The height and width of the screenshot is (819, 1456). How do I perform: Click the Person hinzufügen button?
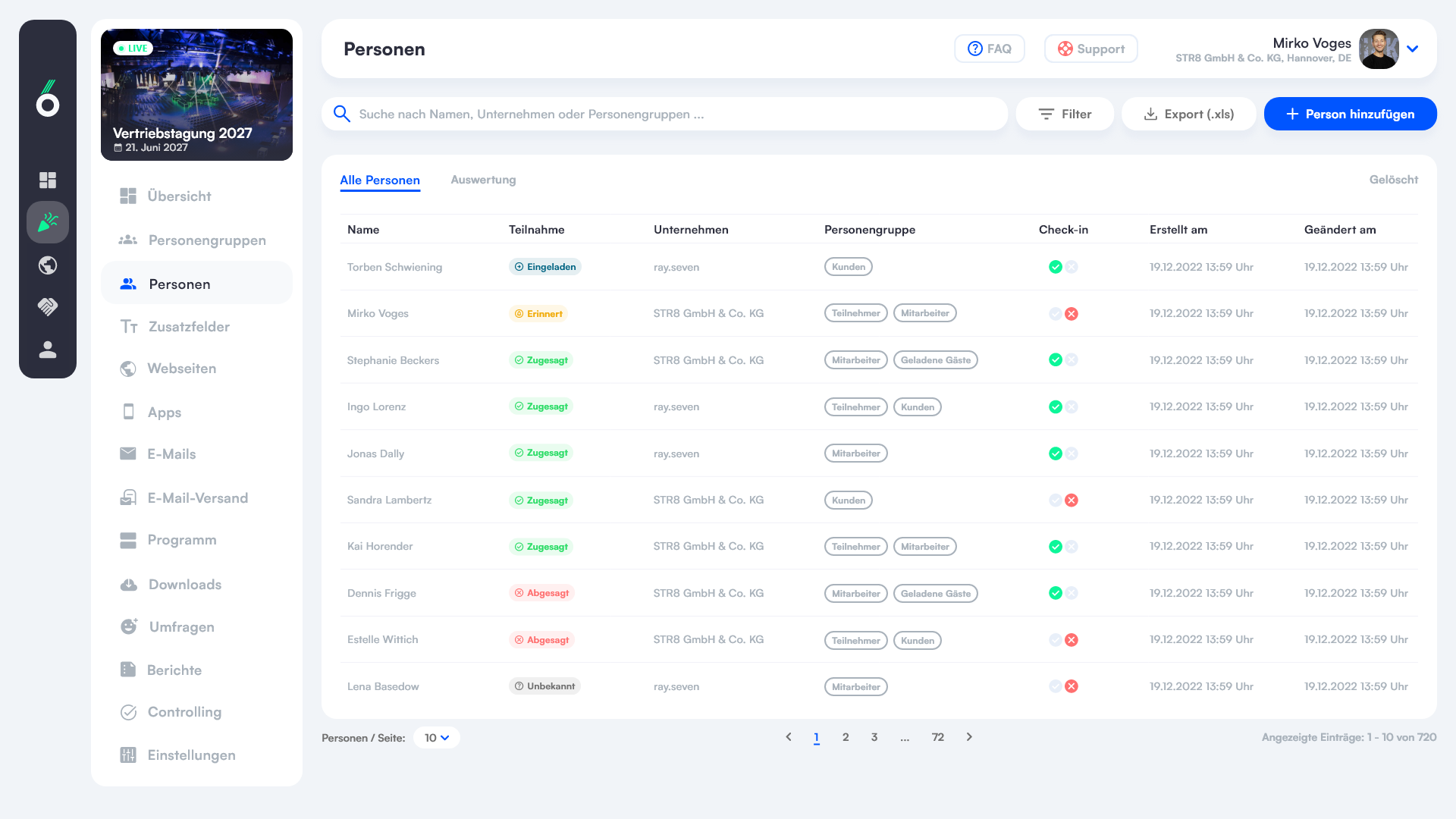pos(1350,114)
